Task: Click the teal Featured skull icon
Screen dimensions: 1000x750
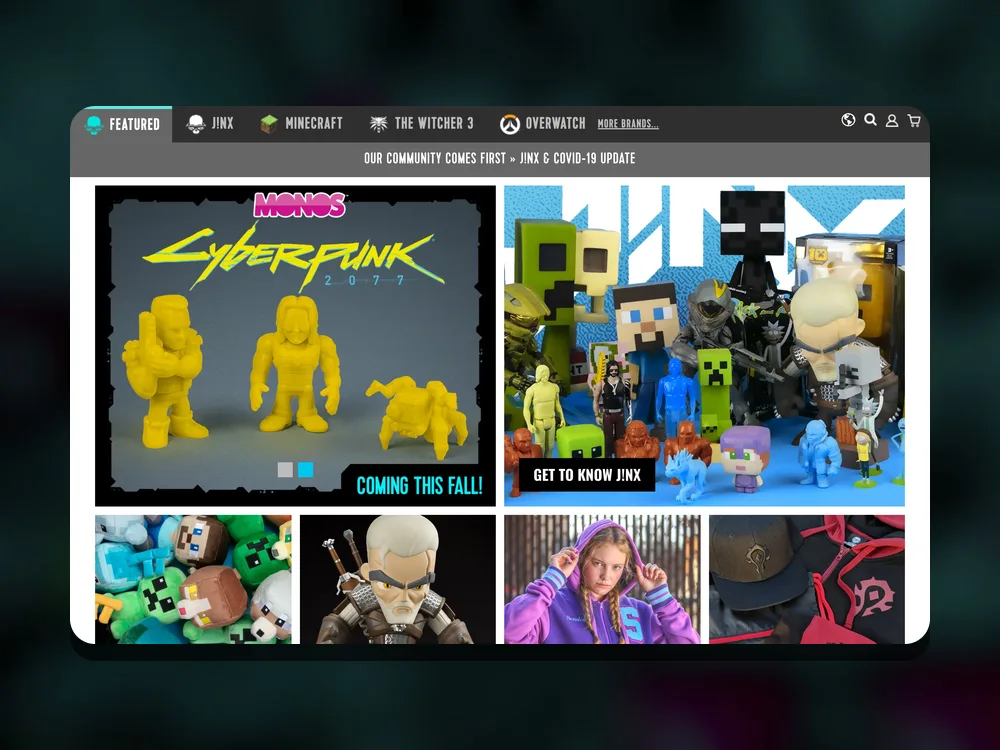Action: tap(94, 125)
